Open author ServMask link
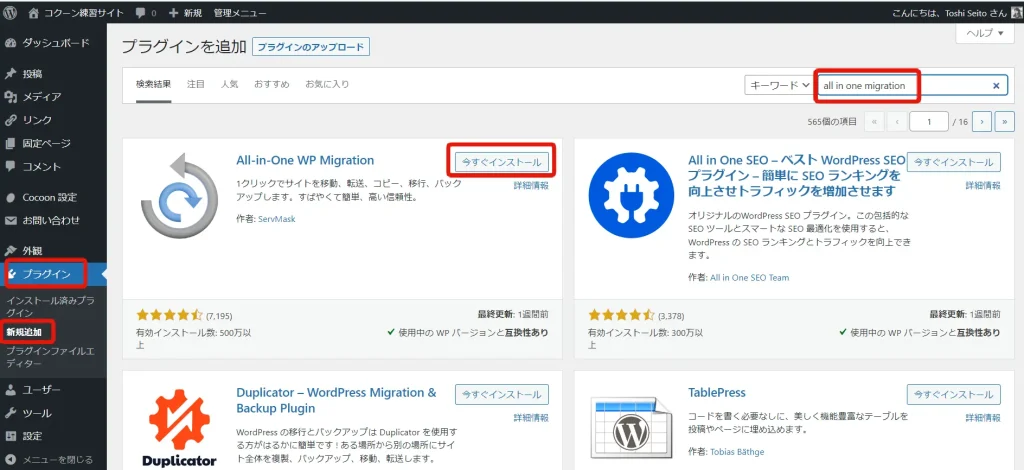This screenshot has height=470, width=1024. tap(275, 219)
